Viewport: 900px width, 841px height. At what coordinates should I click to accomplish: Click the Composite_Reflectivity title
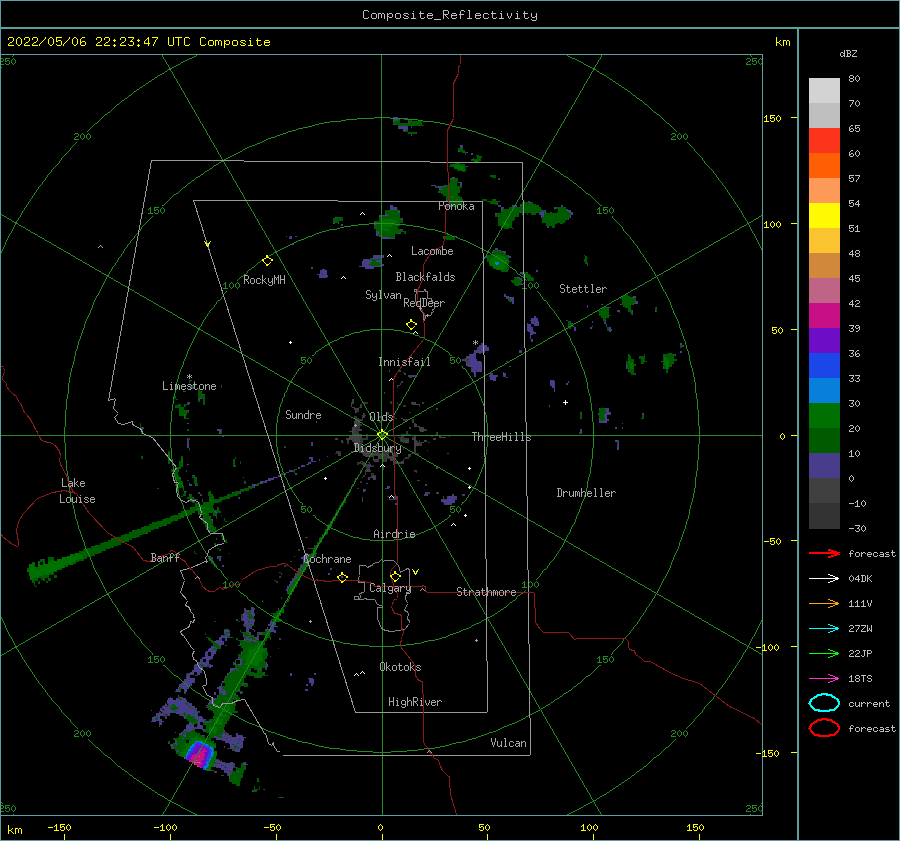(449, 15)
